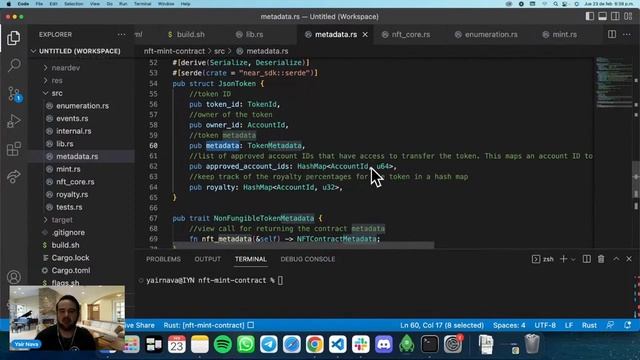Toggle primary sidebar layout icon
Viewport: 640px width, 360px height.
tap(589, 16)
